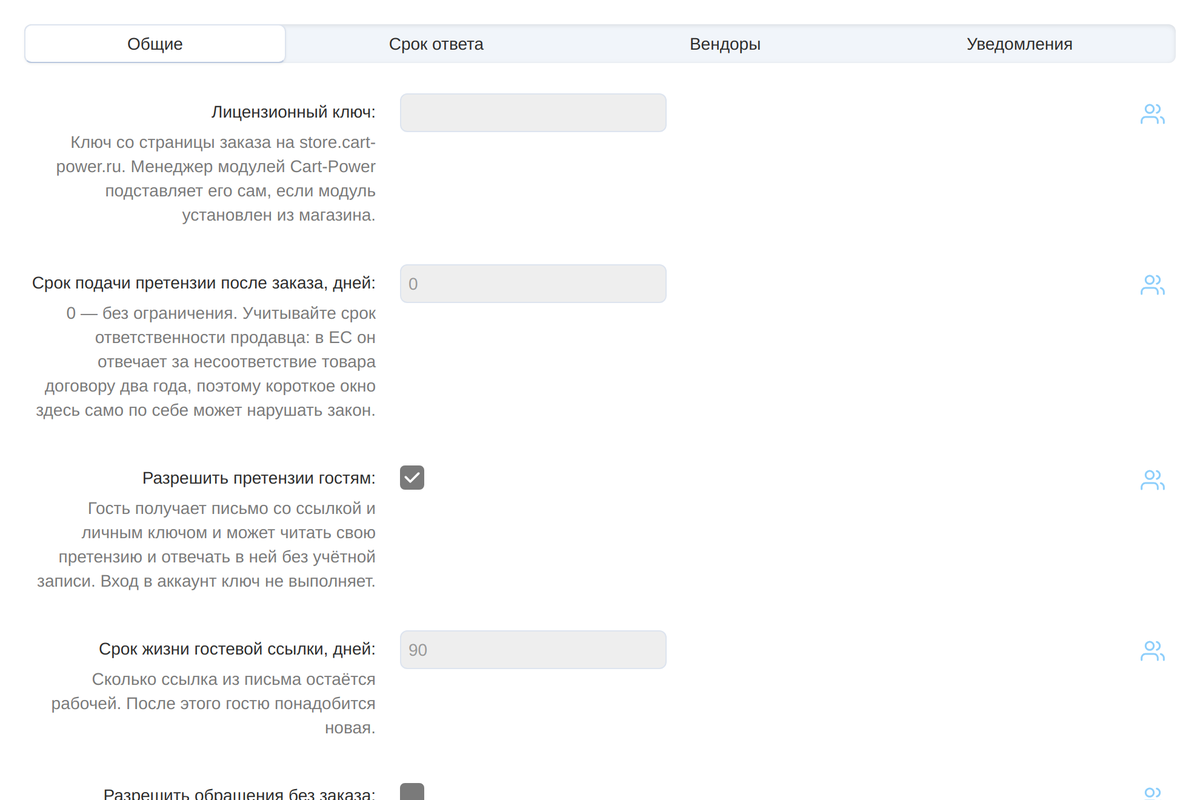
Task: Go to the Вендоры tab
Action: pyautogui.click(x=725, y=44)
